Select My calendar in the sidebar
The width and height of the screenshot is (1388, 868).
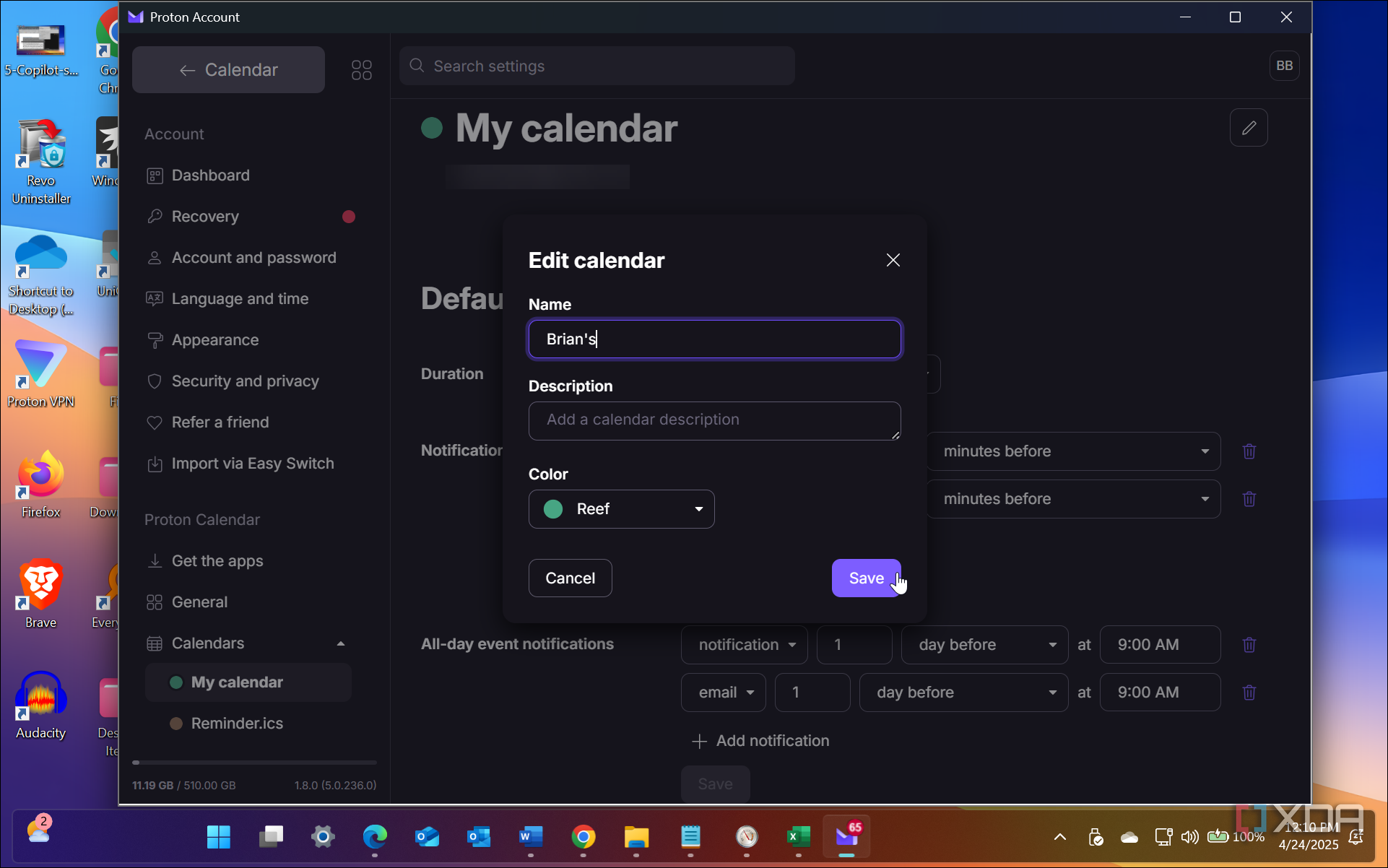[248, 682]
